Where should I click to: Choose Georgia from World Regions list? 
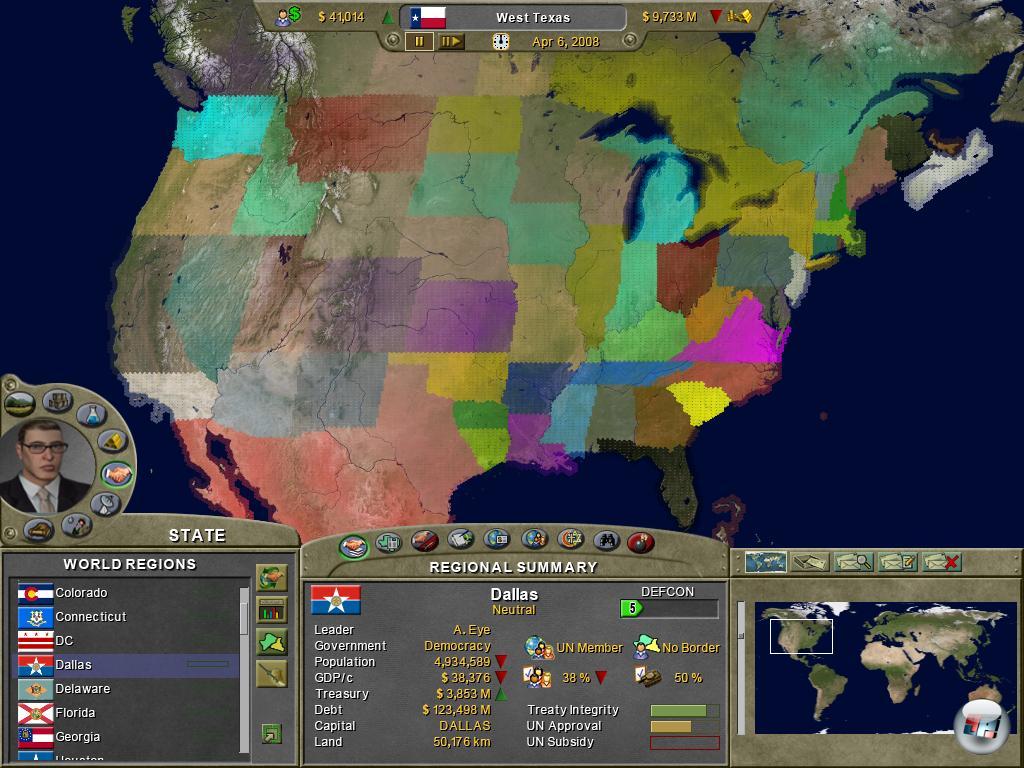pyautogui.click(x=77, y=737)
